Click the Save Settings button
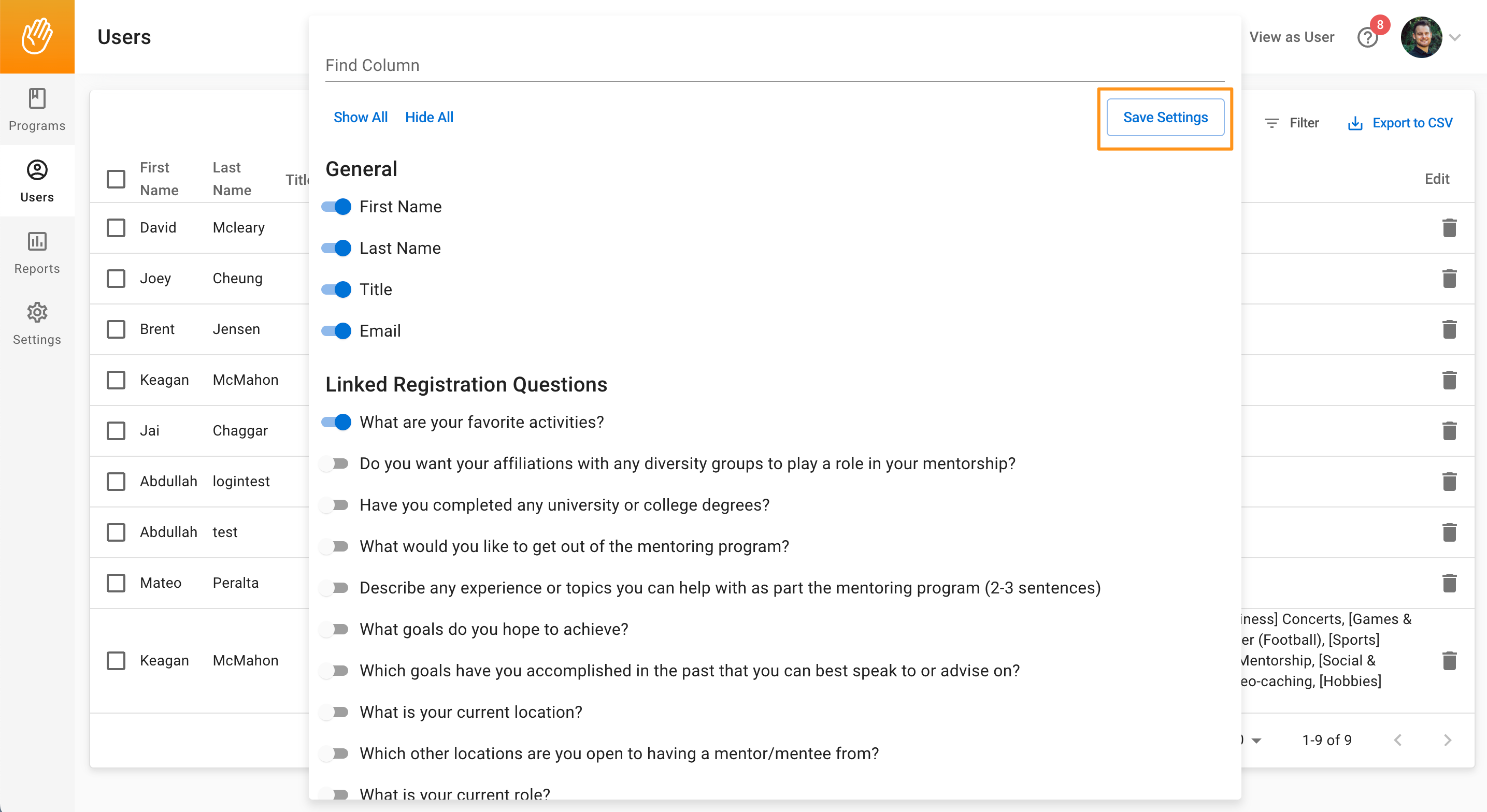Screen dimensions: 1487x812 [1165, 117]
